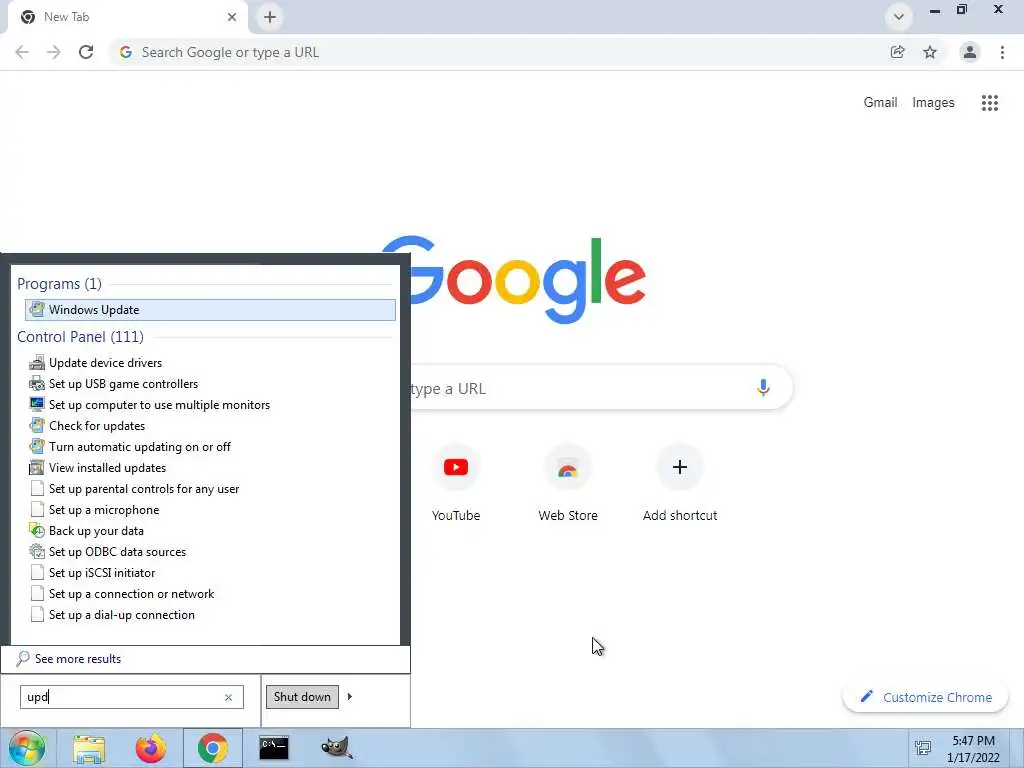This screenshot has height=768, width=1024.
Task: Bookmark this tab with the star icon
Action: pyautogui.click(x=930, y=52)
